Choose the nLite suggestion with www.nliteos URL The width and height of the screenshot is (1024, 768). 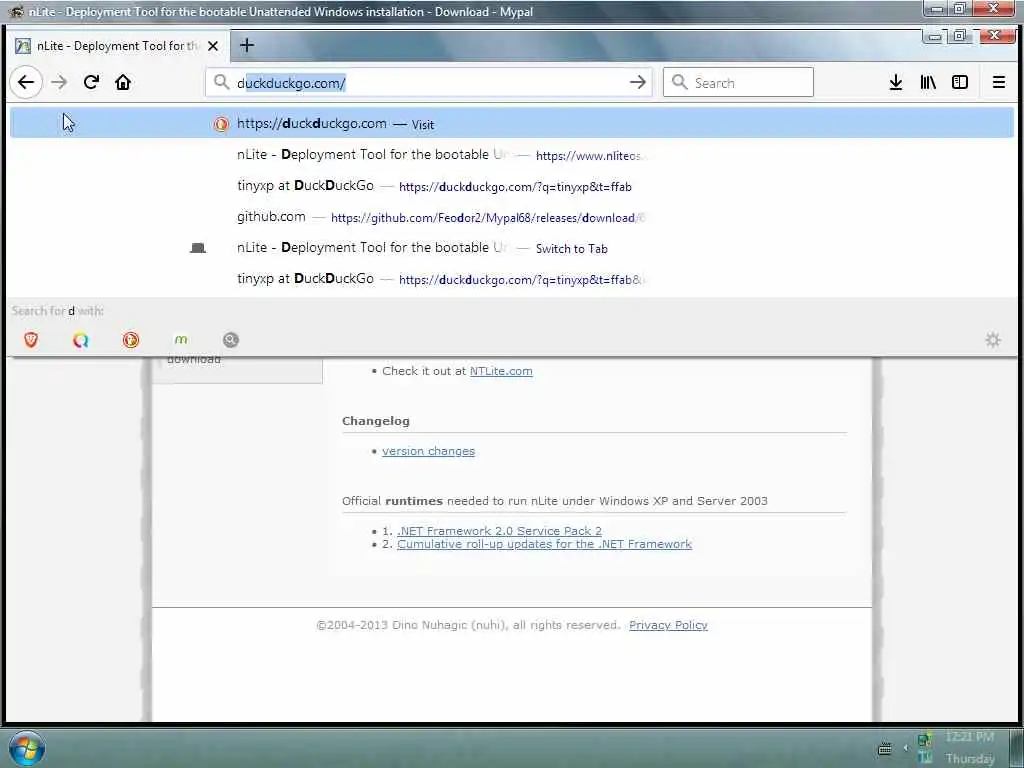point(512,155)
